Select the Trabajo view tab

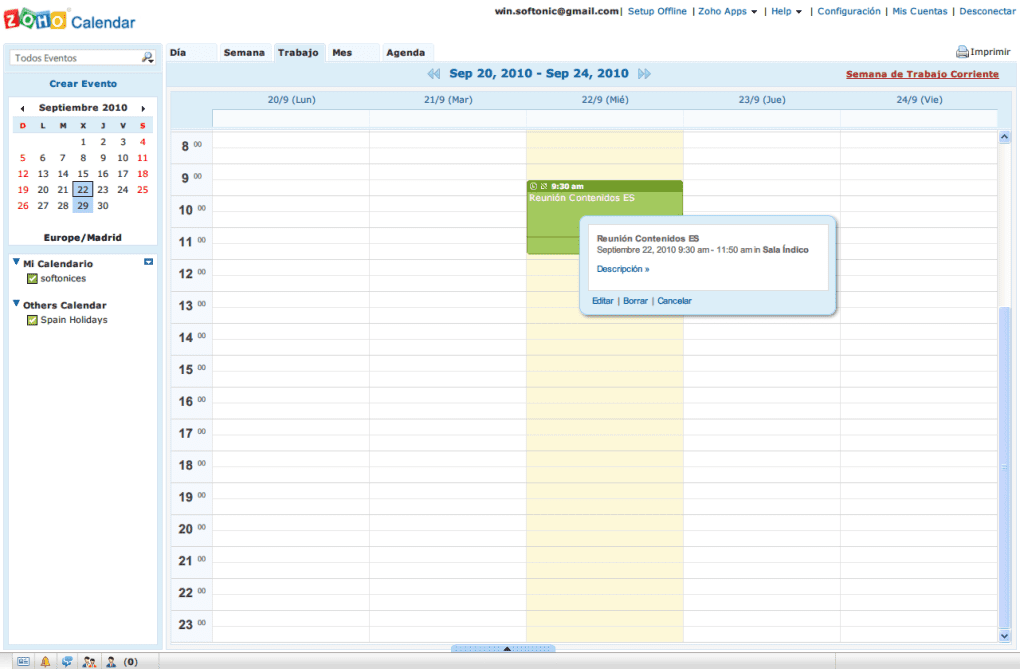pos(298,53)
